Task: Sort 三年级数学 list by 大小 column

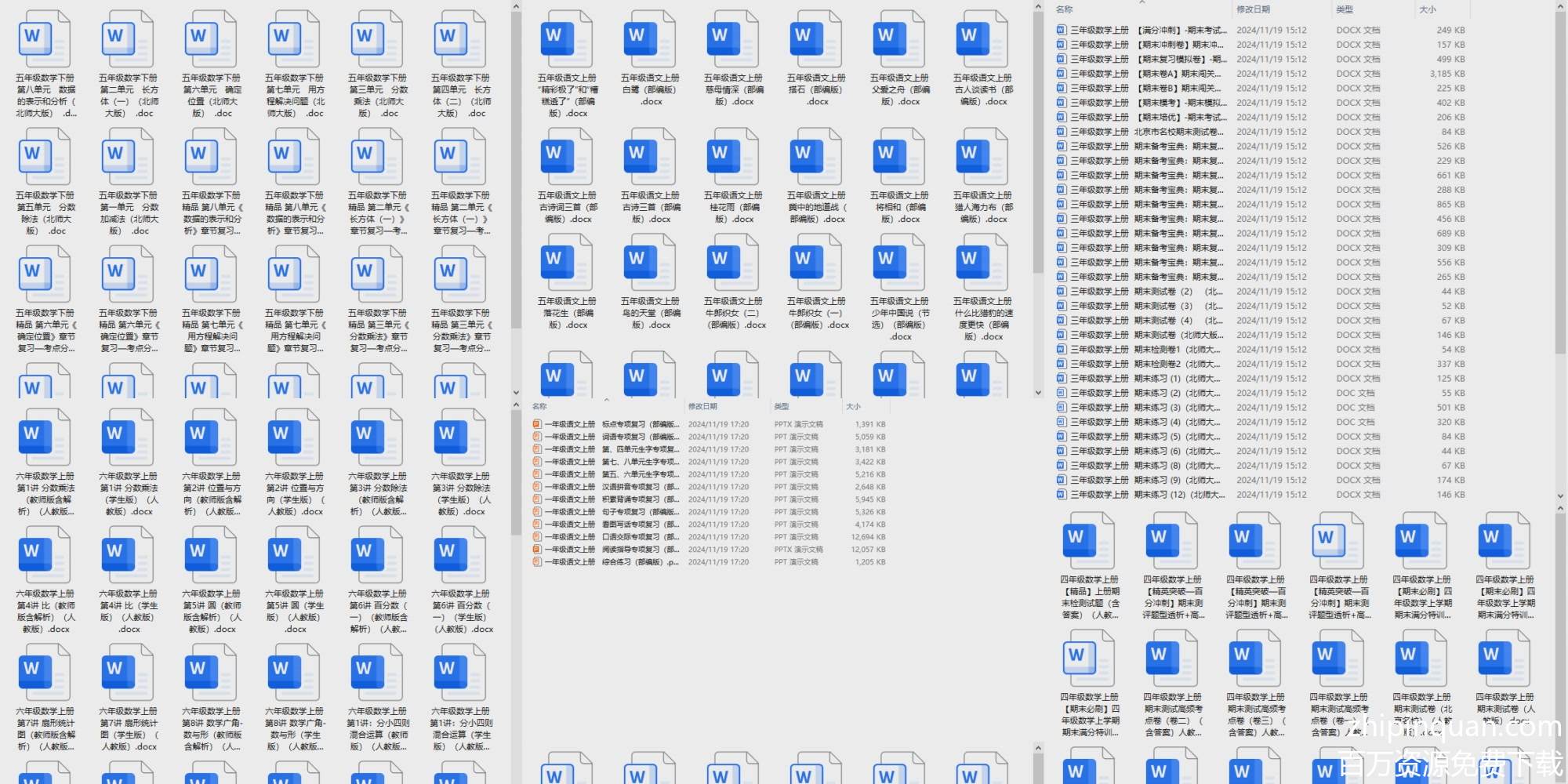Action: pos(1427,9)
